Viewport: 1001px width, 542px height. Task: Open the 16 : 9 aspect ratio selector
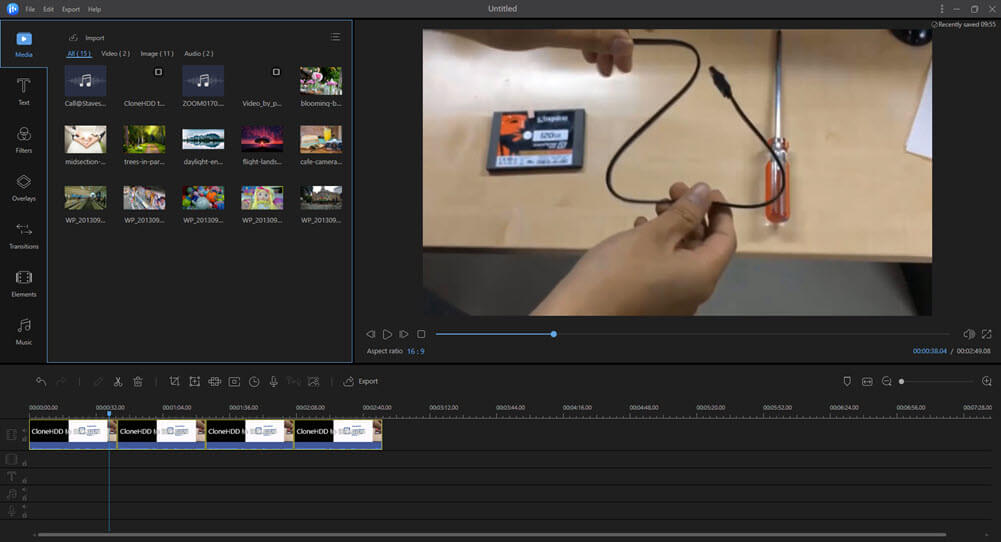(x=415, y=351)
